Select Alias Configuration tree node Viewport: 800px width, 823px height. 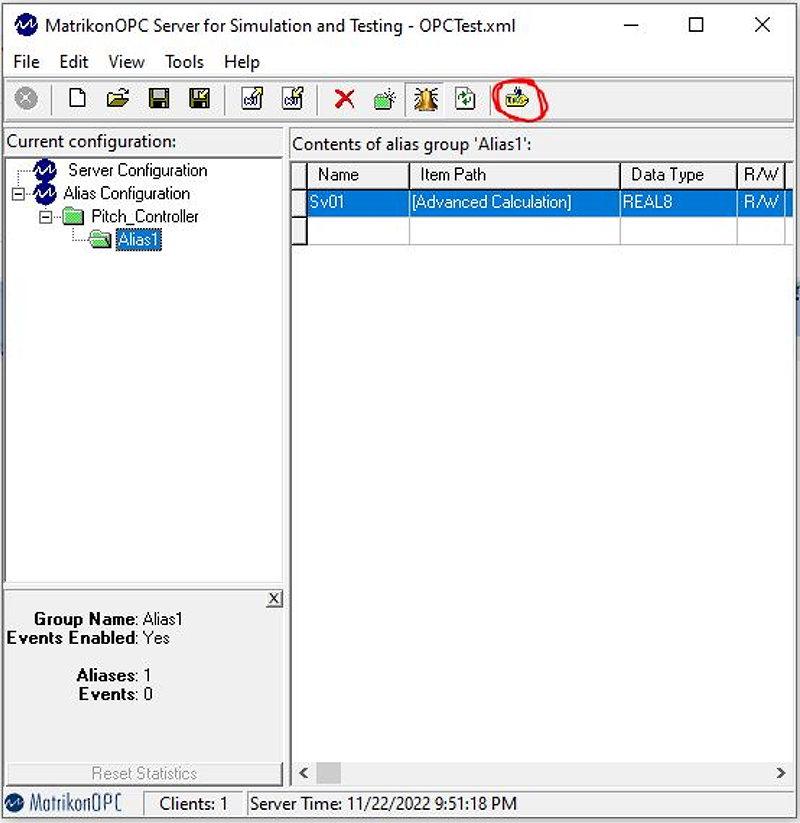[x=127, y=193]
